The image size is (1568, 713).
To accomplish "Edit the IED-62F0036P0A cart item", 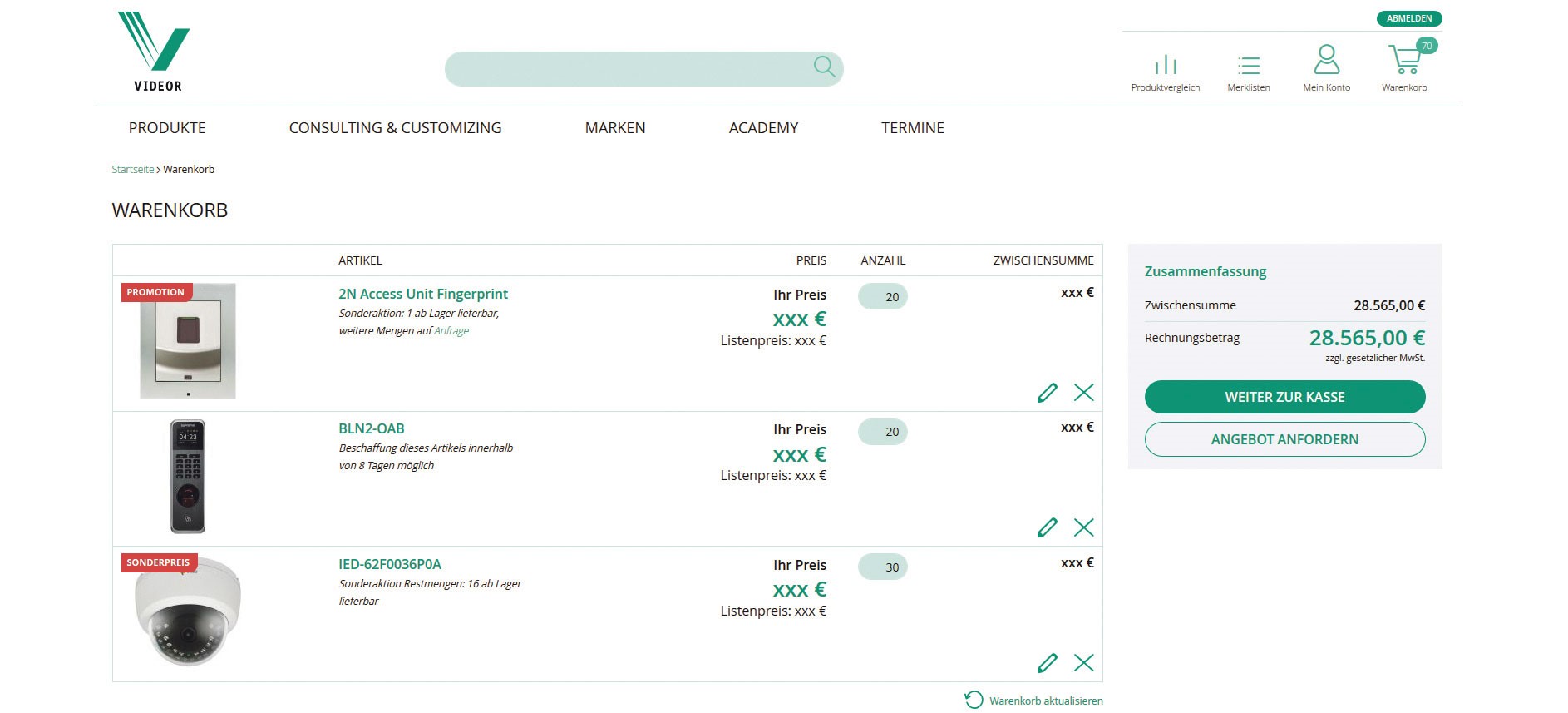I will [x=1047, y=663].
